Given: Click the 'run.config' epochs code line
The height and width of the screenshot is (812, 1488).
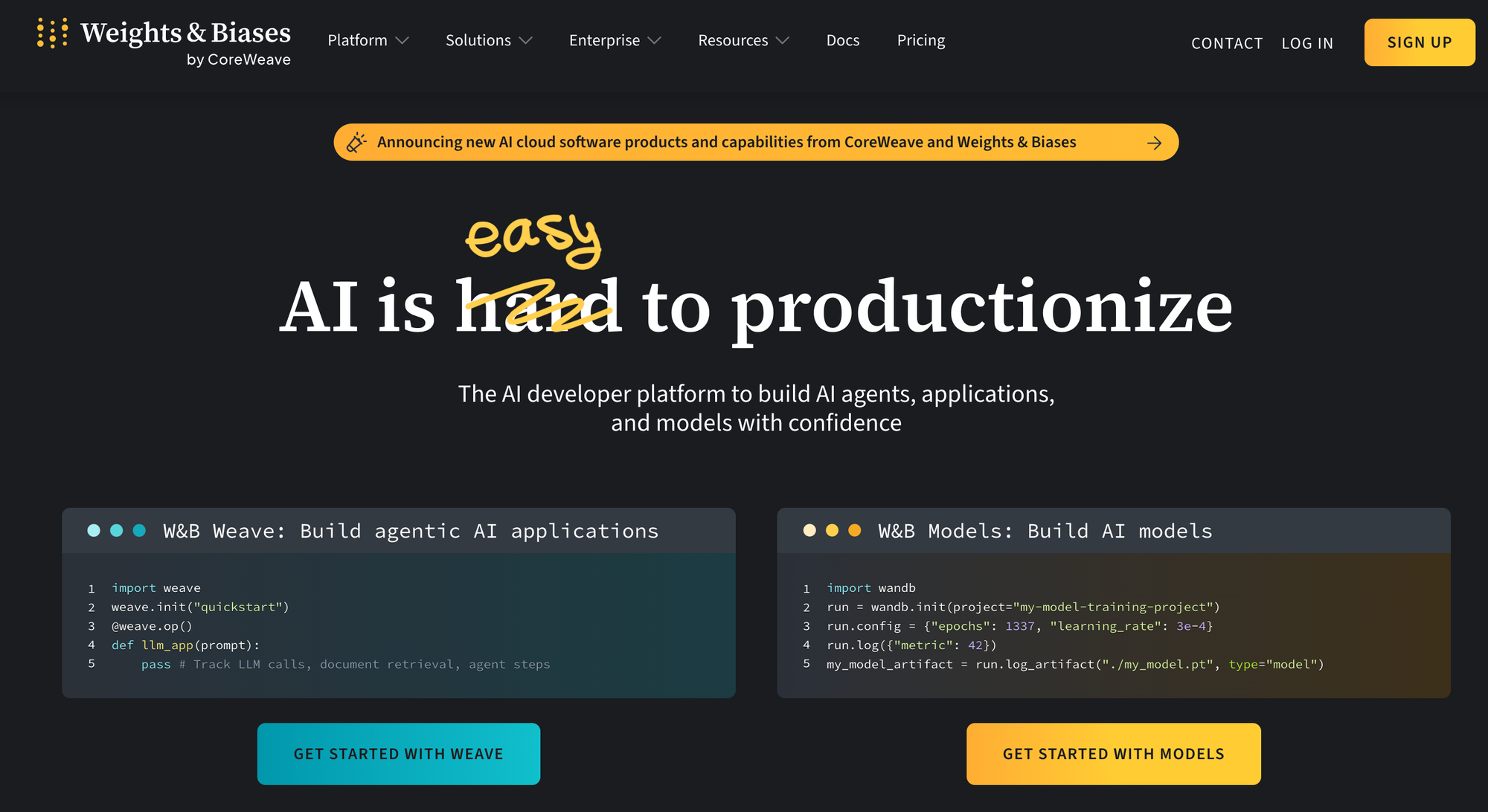Looking at the screenshot, I should pos(1020,626).
